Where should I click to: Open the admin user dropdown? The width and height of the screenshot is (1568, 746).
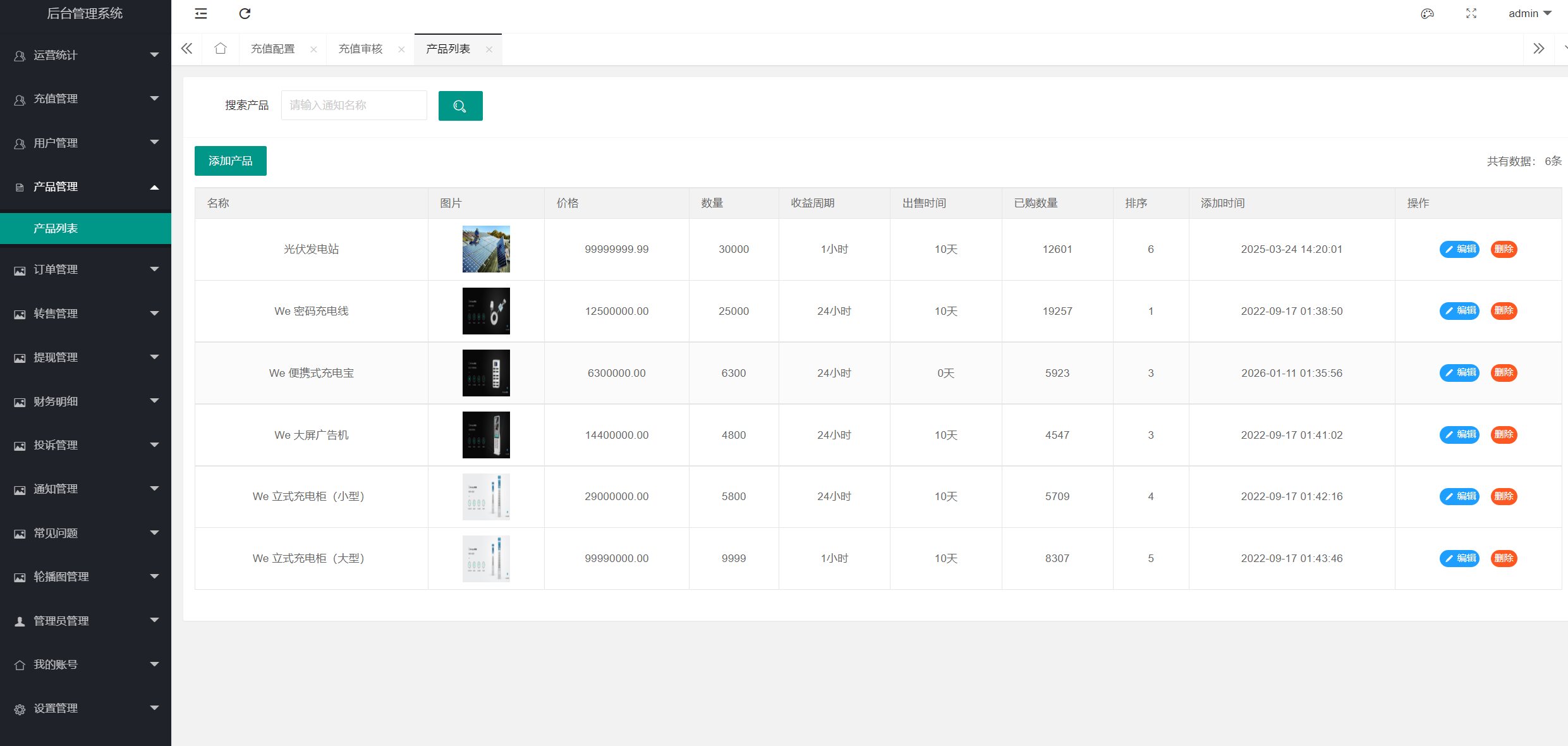(x=1529, y=13)
